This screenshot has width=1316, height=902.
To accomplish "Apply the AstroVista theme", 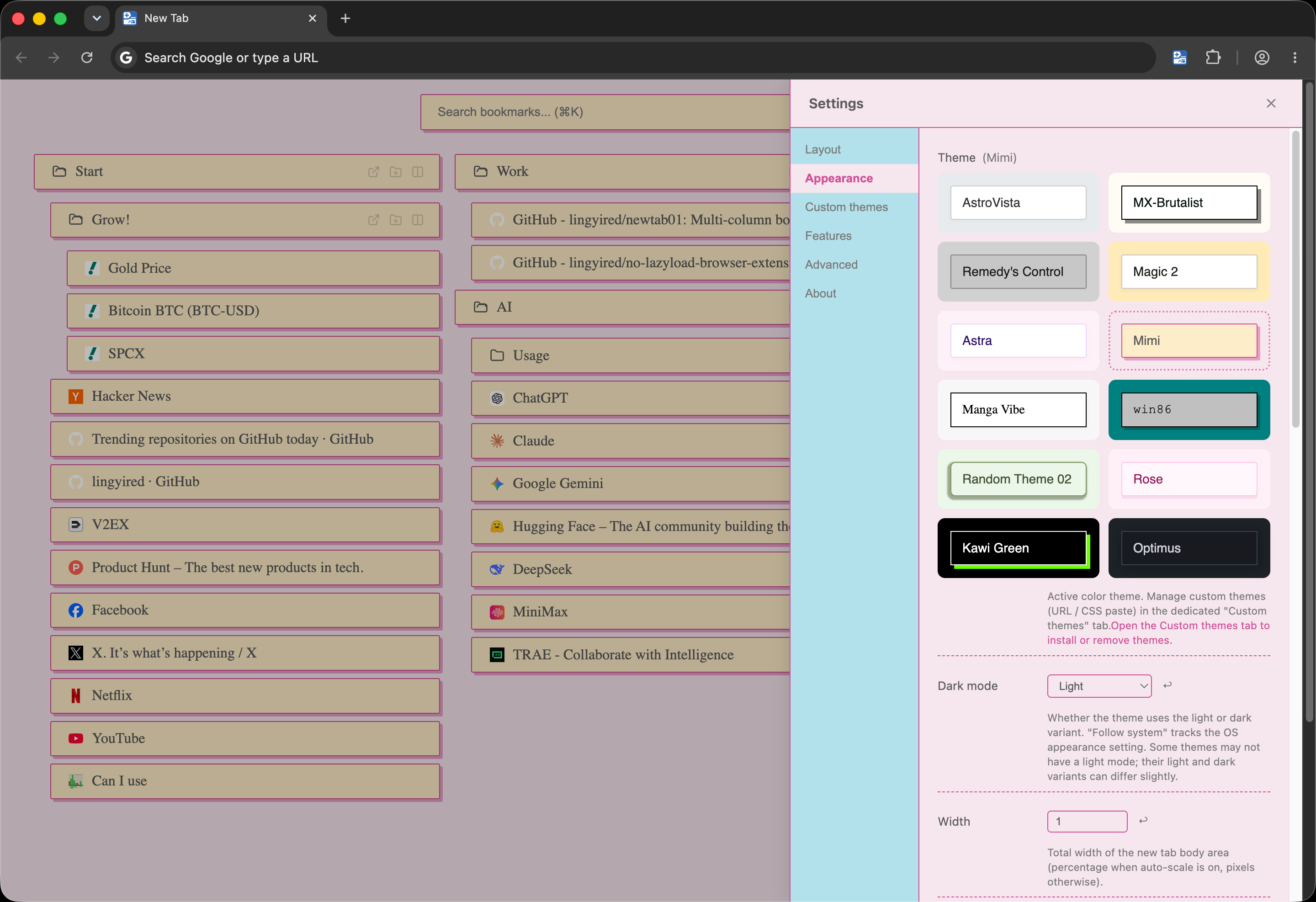I will (x=1018, y=203).
